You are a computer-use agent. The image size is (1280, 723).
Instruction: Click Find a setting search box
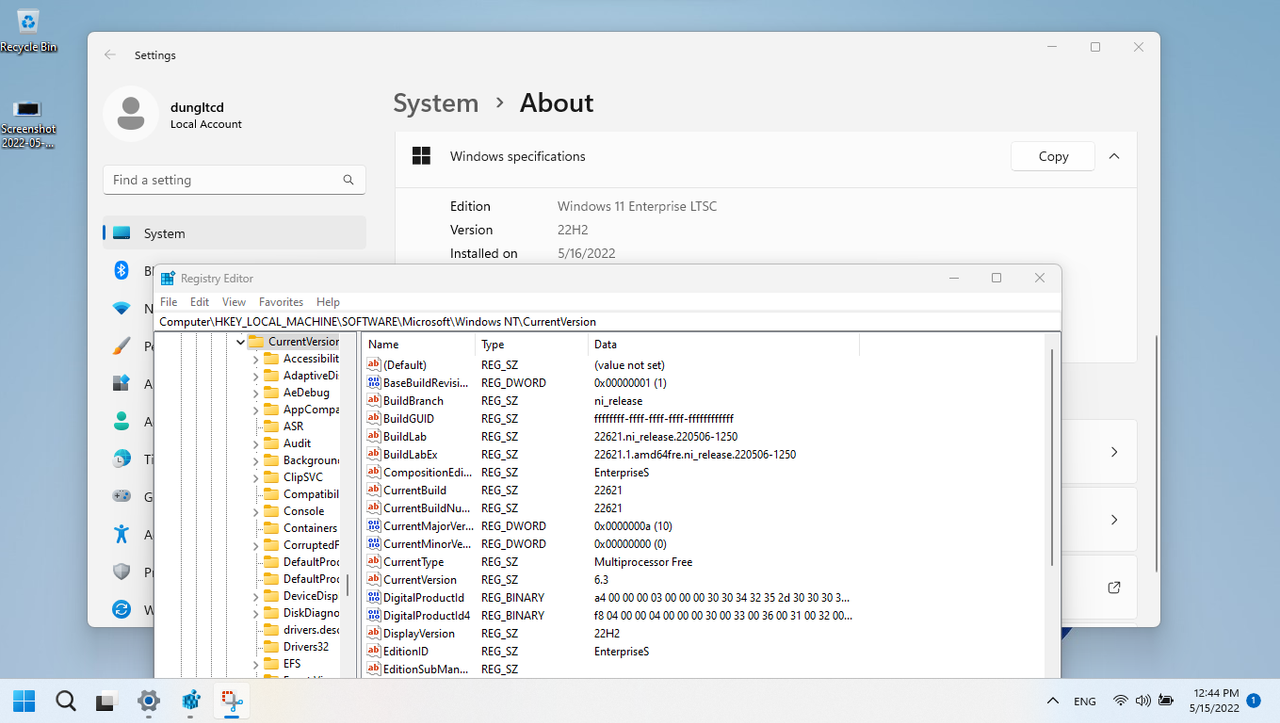[x=234, y=180]
